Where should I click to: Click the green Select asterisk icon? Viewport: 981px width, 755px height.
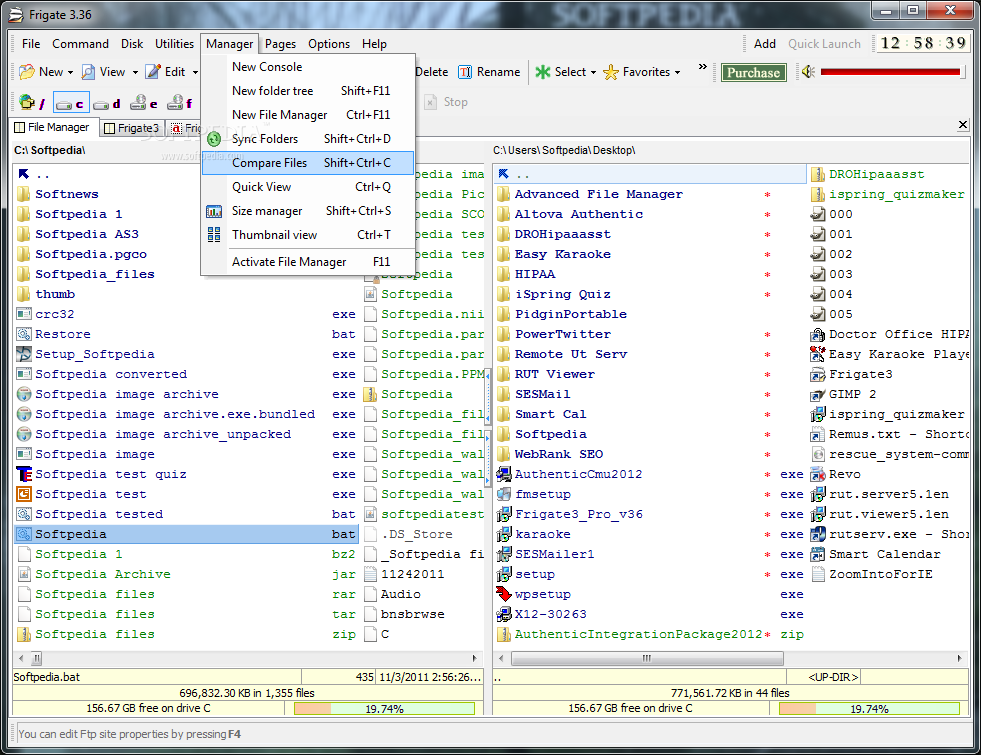point(542,72)
